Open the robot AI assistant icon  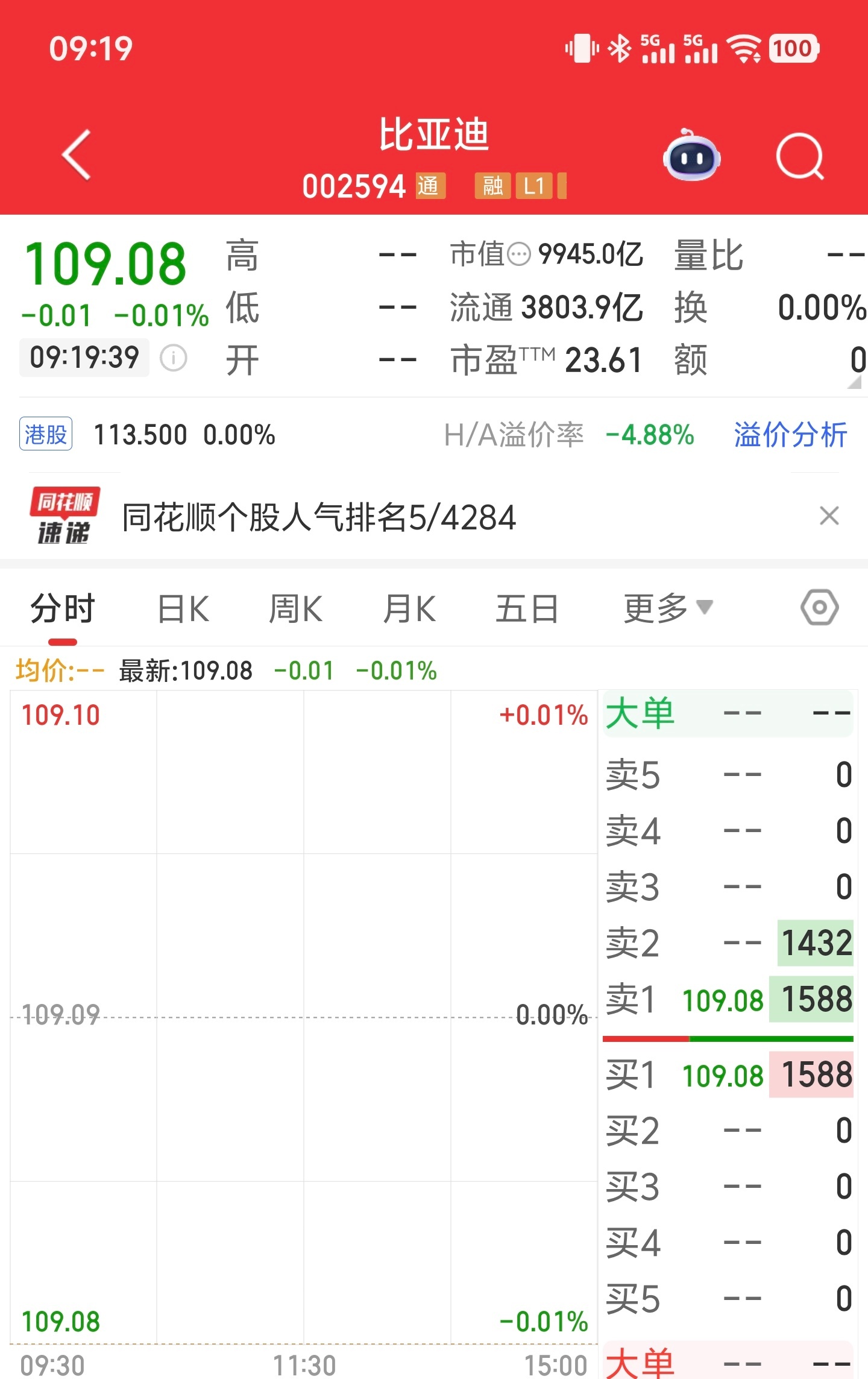(x=691, y=156)
